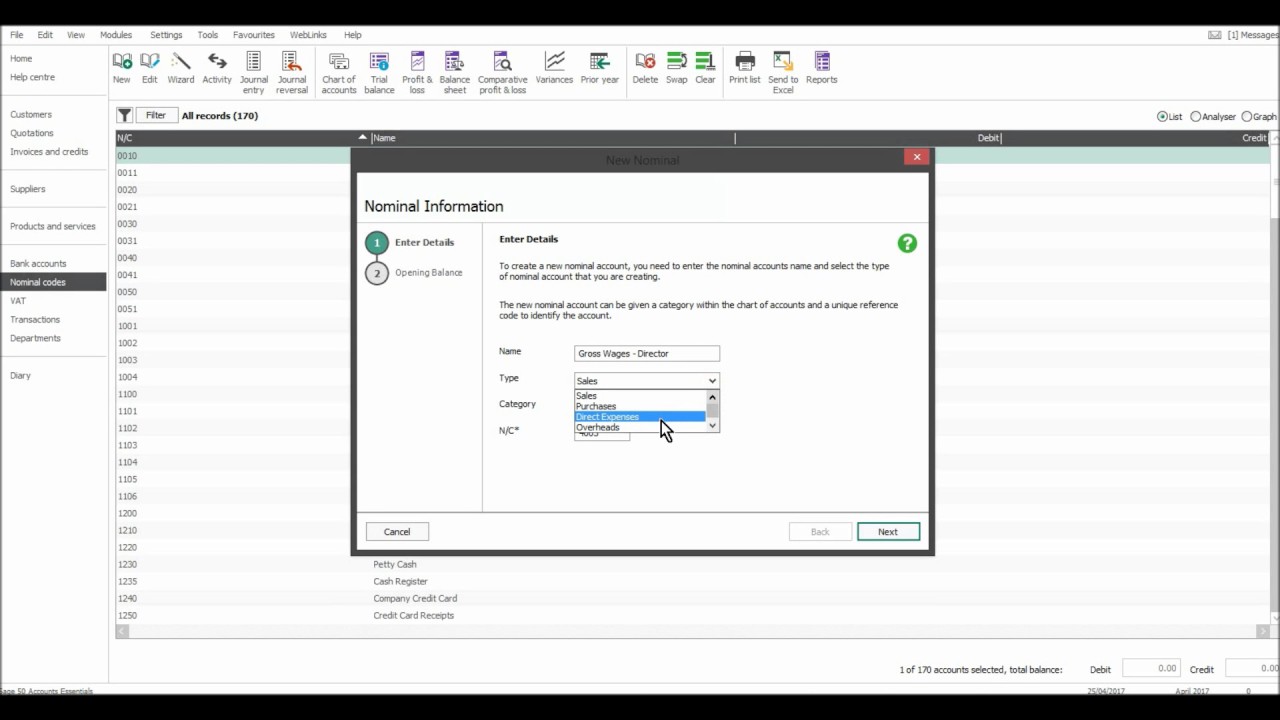Click the Delete record icon
This screenshot has width=1280, height=720.
[x=646, y=68]
